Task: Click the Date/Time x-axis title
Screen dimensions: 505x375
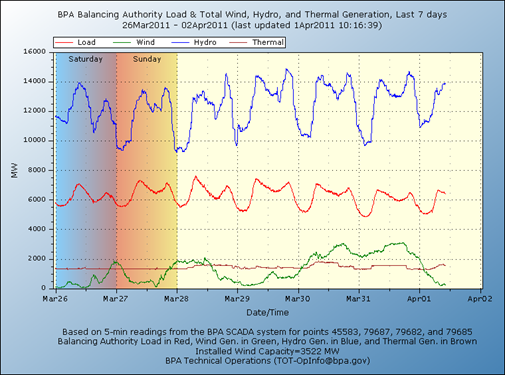Action: 268,313
